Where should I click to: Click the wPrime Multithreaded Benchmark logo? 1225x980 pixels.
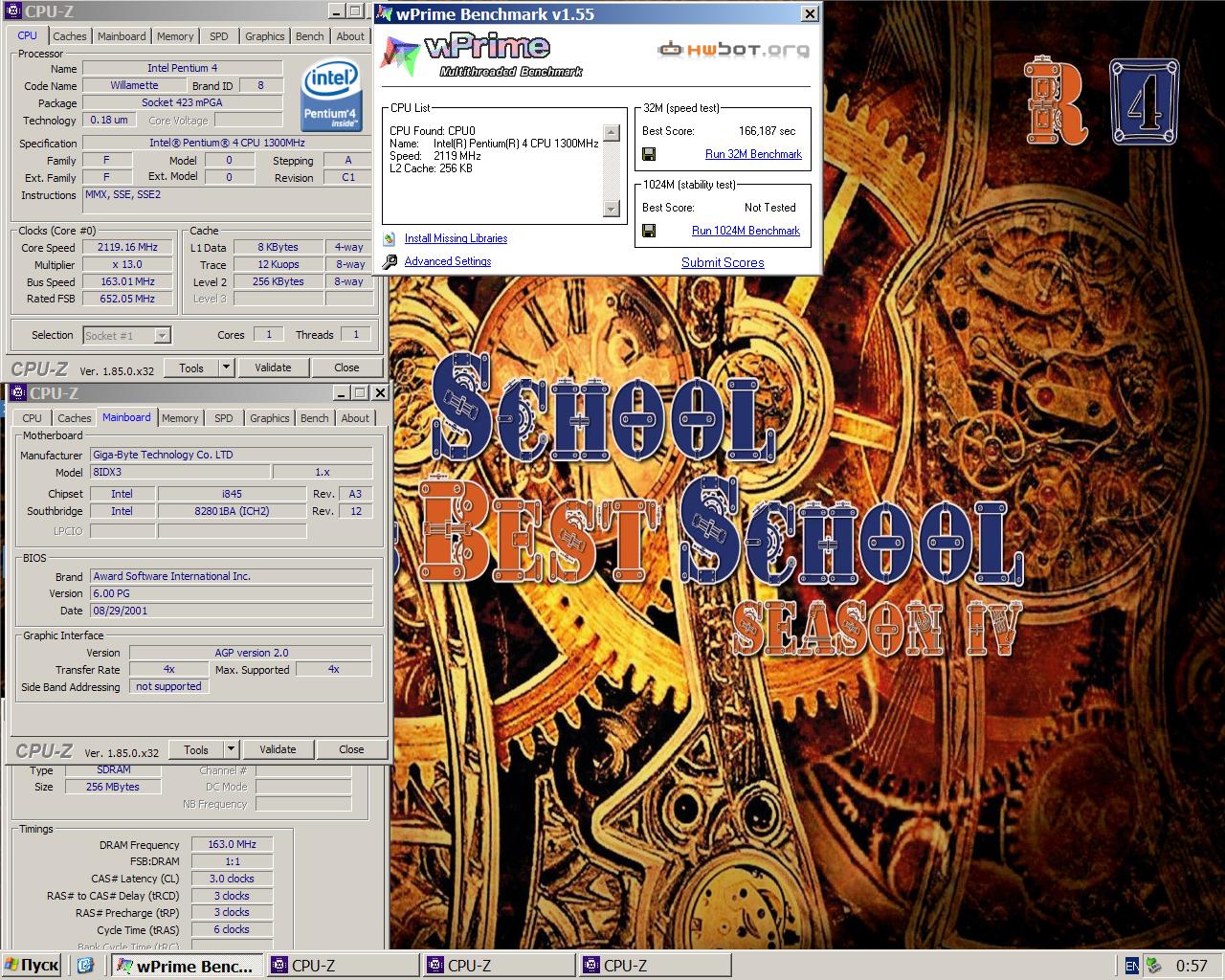click(x=480, y=55)
